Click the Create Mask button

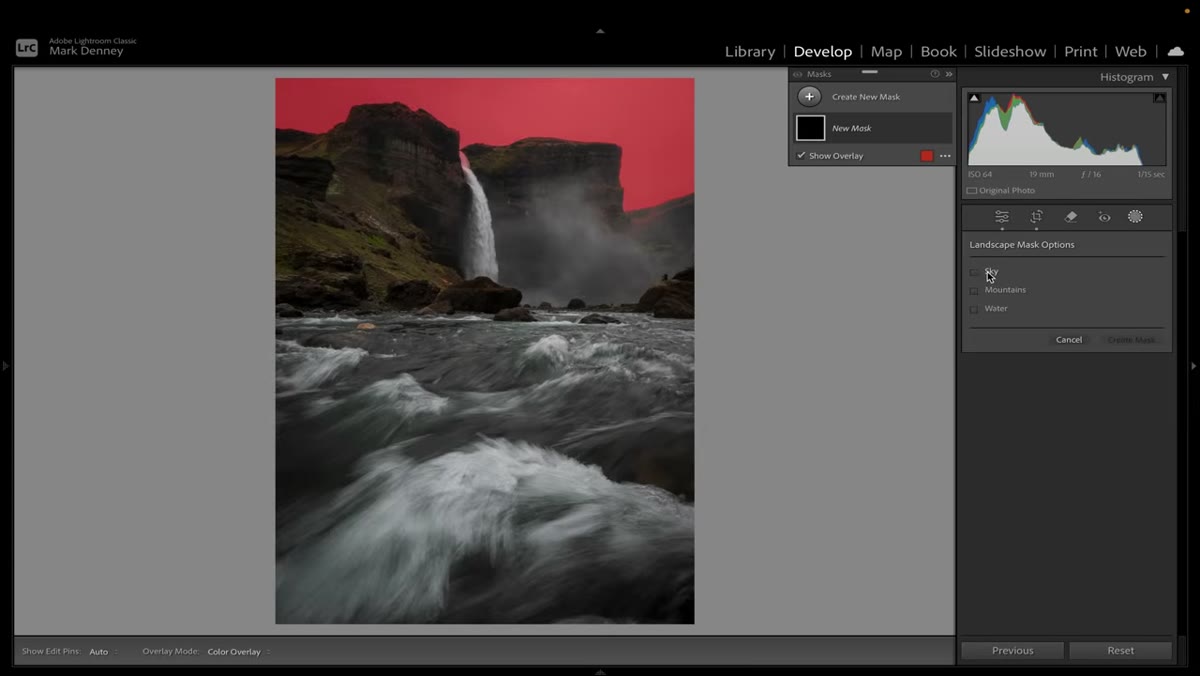pyautogui.click(x=1131, y=340)
